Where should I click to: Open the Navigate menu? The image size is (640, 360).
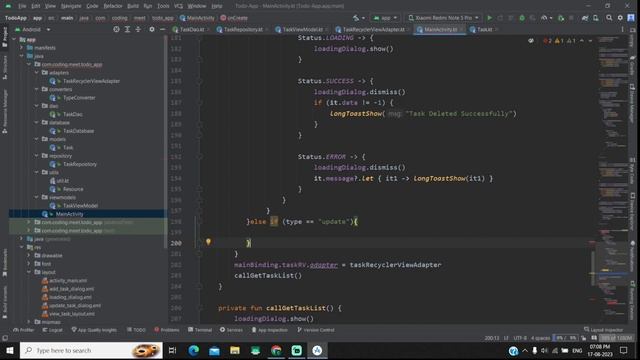[x=71, y=6]
